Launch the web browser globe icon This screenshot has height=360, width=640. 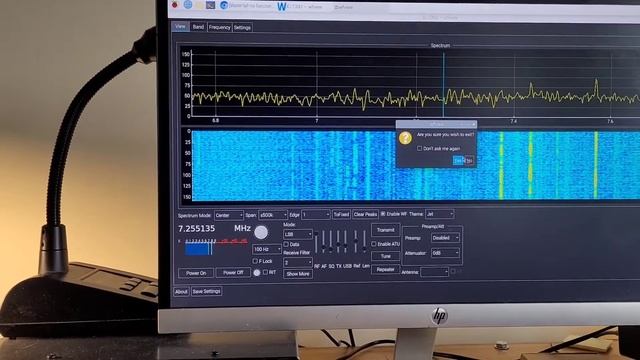(188, 4)
